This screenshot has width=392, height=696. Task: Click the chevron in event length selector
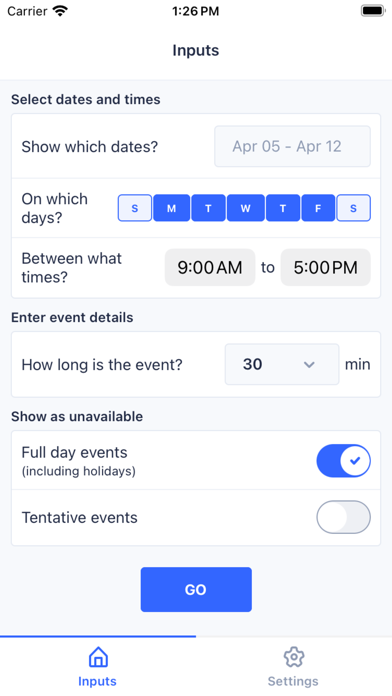click(309, 365)
